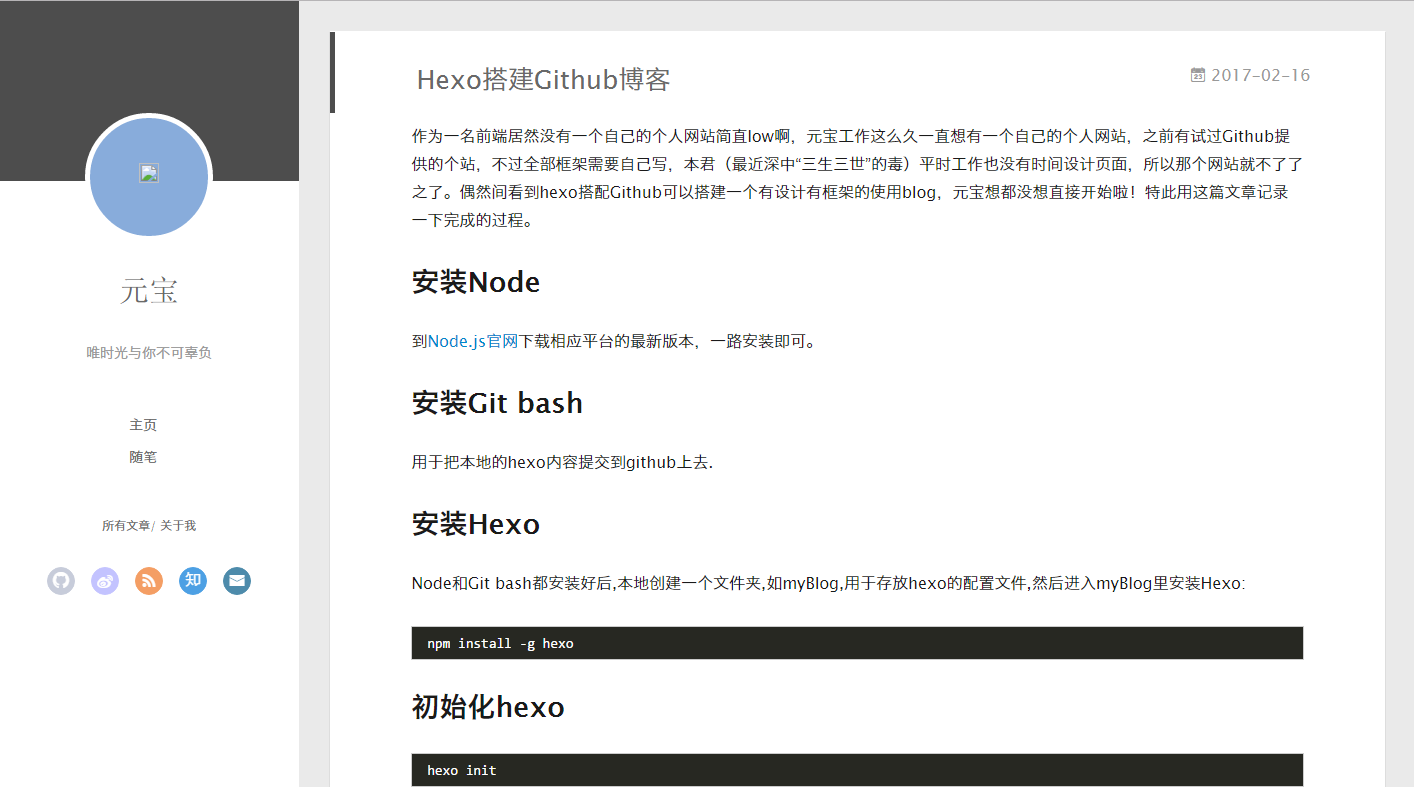Click the Zhihu 知 icon

193,581
